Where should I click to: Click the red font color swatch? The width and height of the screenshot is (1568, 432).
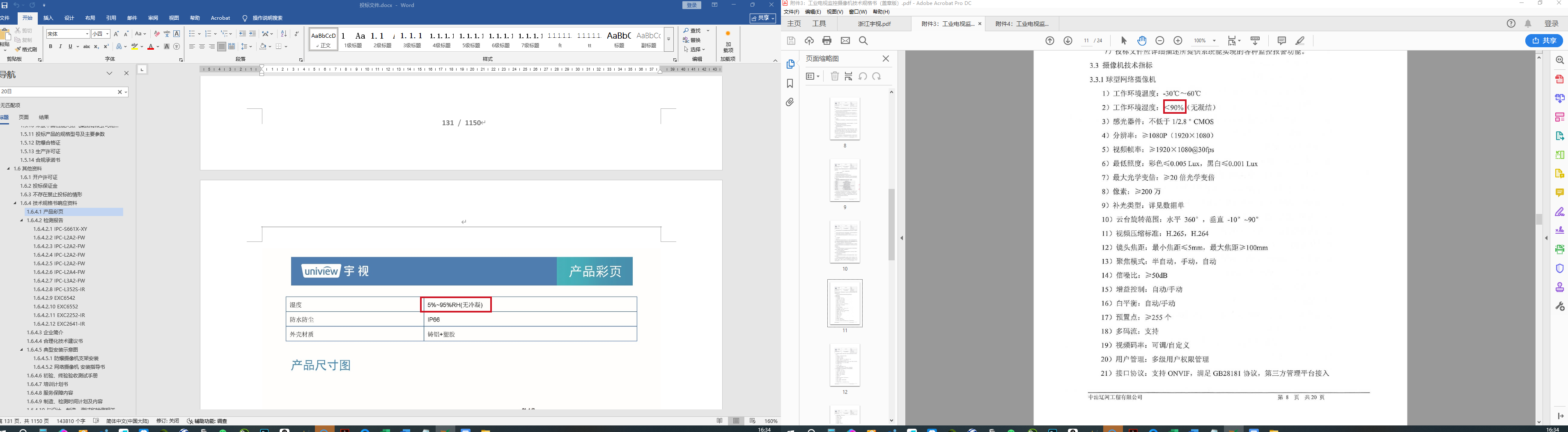point(150,47)
